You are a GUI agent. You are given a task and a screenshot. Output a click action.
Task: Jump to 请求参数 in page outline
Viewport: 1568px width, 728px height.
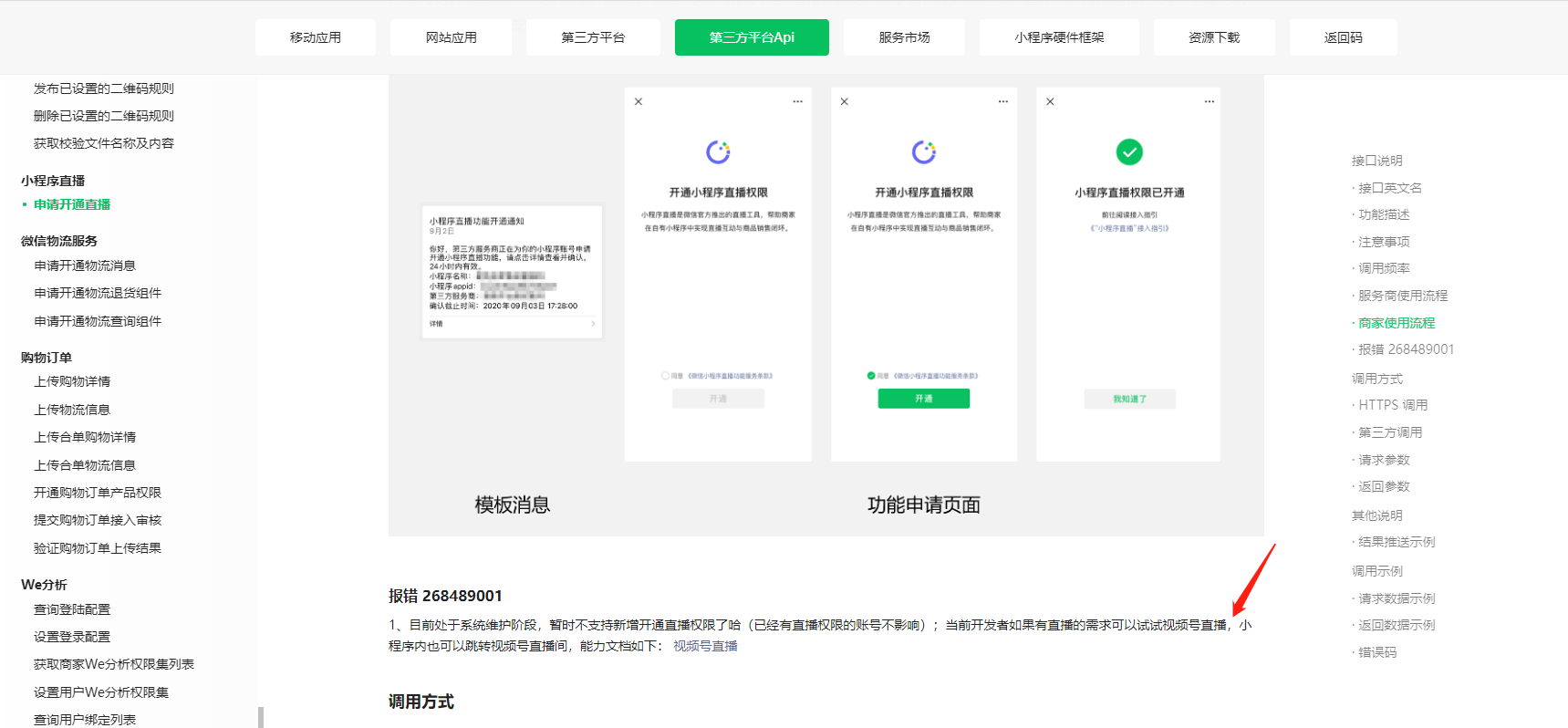click(1384, 460)
